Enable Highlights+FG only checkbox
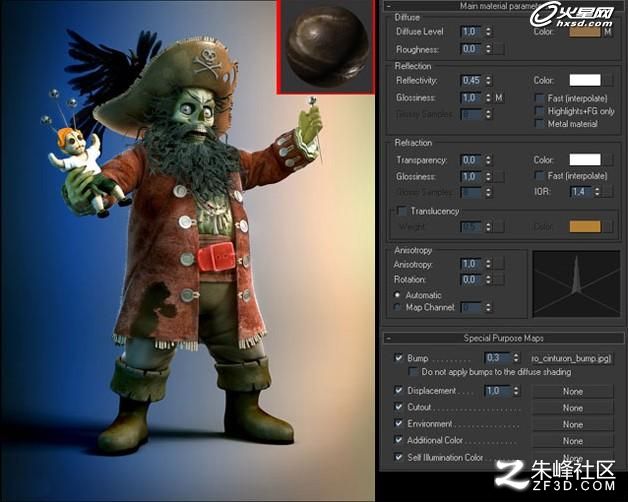628x502 pixels. coord(540,111)
